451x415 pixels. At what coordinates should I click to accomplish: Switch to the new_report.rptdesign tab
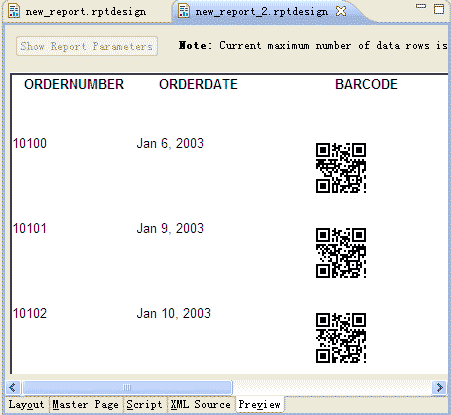pos(86,12)
